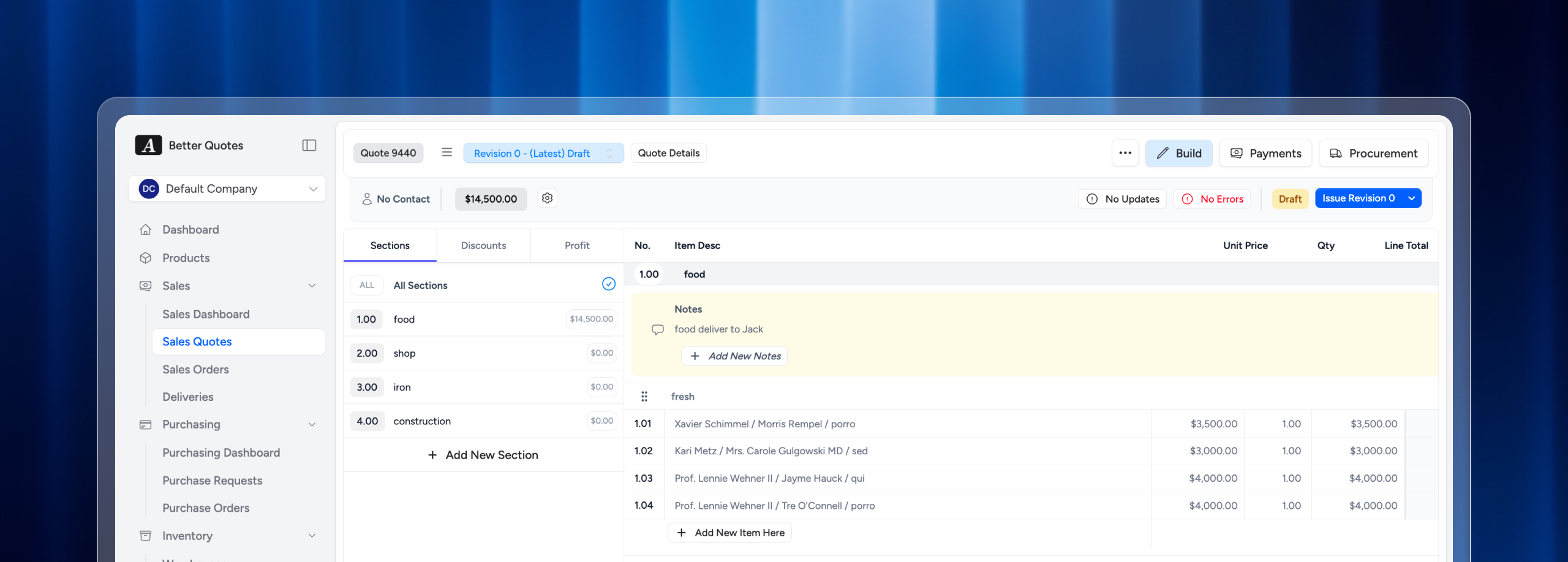The width and height of the screenshot is (1568, 562).
Task: Click the note comment bubble icon
Action: pos(657,329)
